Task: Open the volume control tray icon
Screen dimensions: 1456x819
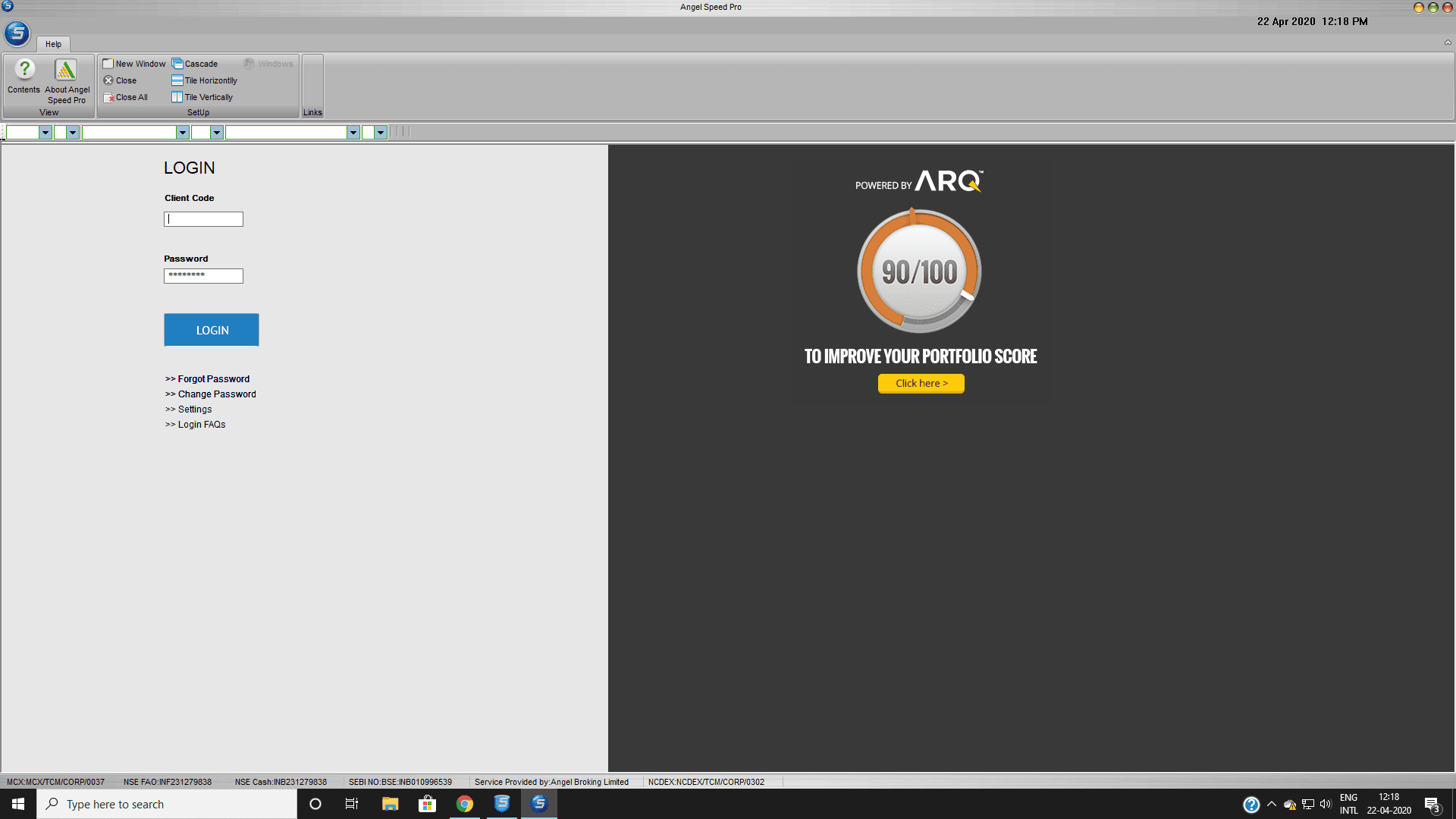Action: [1326, 804]
